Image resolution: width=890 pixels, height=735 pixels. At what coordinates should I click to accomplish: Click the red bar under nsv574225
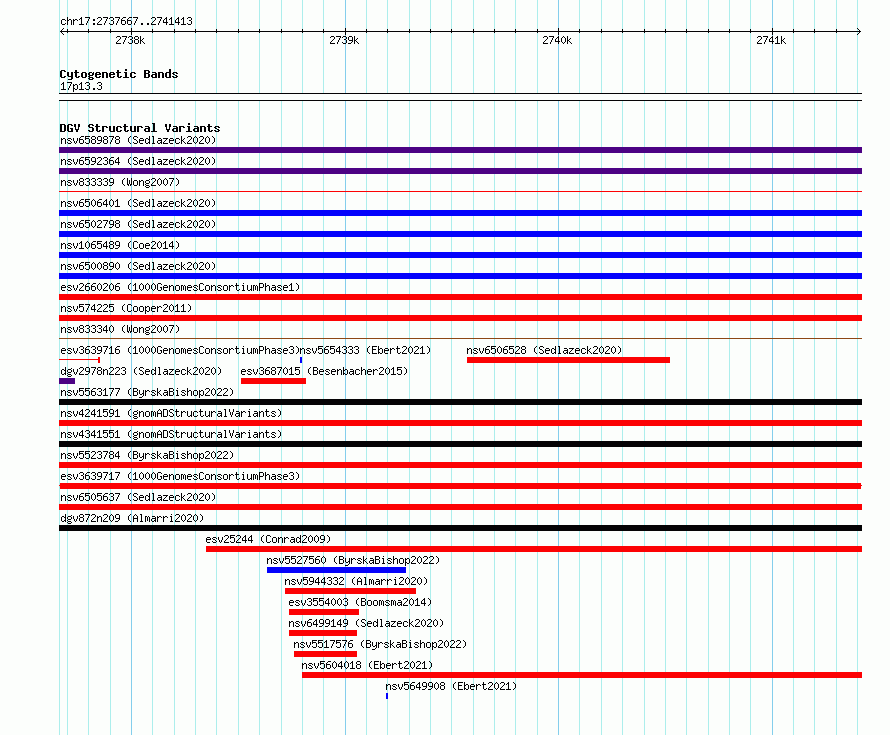460,318
